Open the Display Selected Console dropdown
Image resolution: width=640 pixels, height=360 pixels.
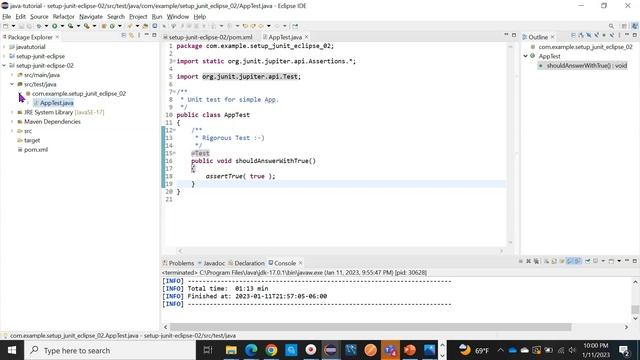click(x=603, y=261)
